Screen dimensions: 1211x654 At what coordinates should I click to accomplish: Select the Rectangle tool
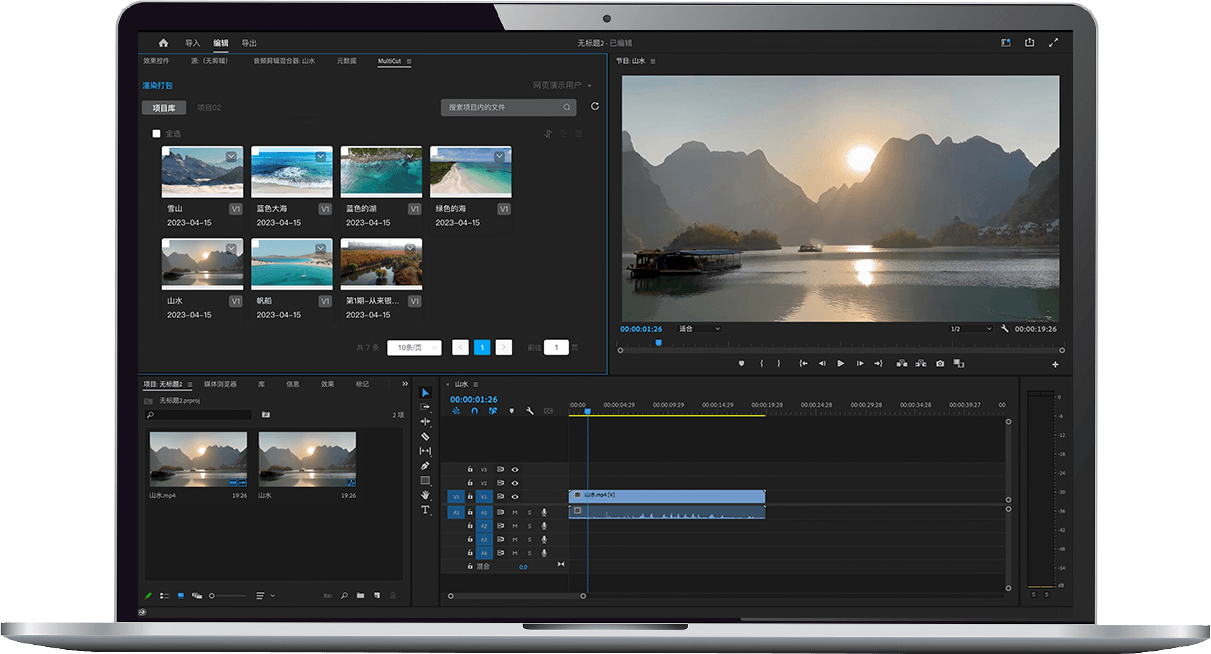(425, 480)
